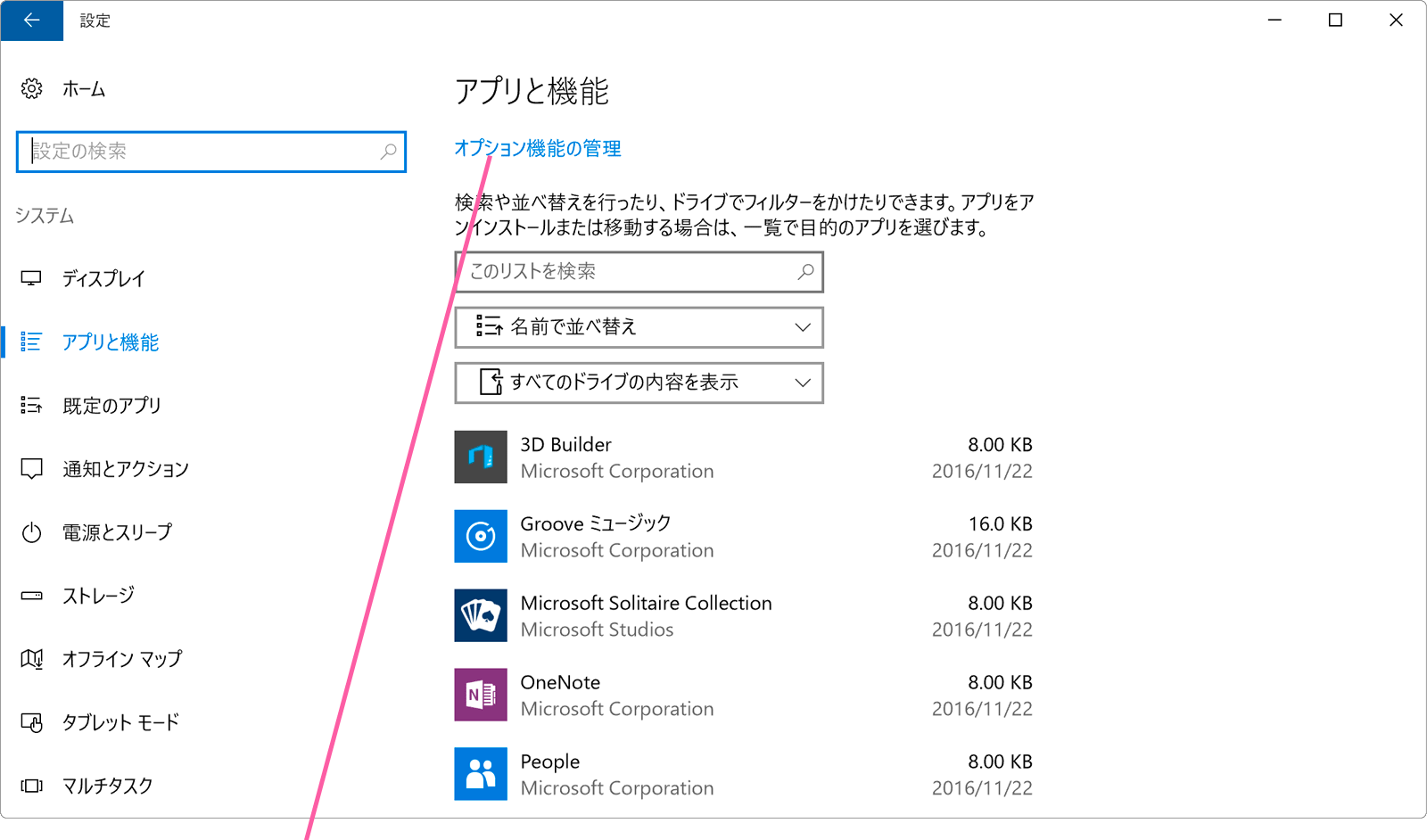This screenshot has width=1427, height=840.
Task: Click the sort icon in 名前で並べ替え
Action: pyautogui.click(x=489, y=326)
